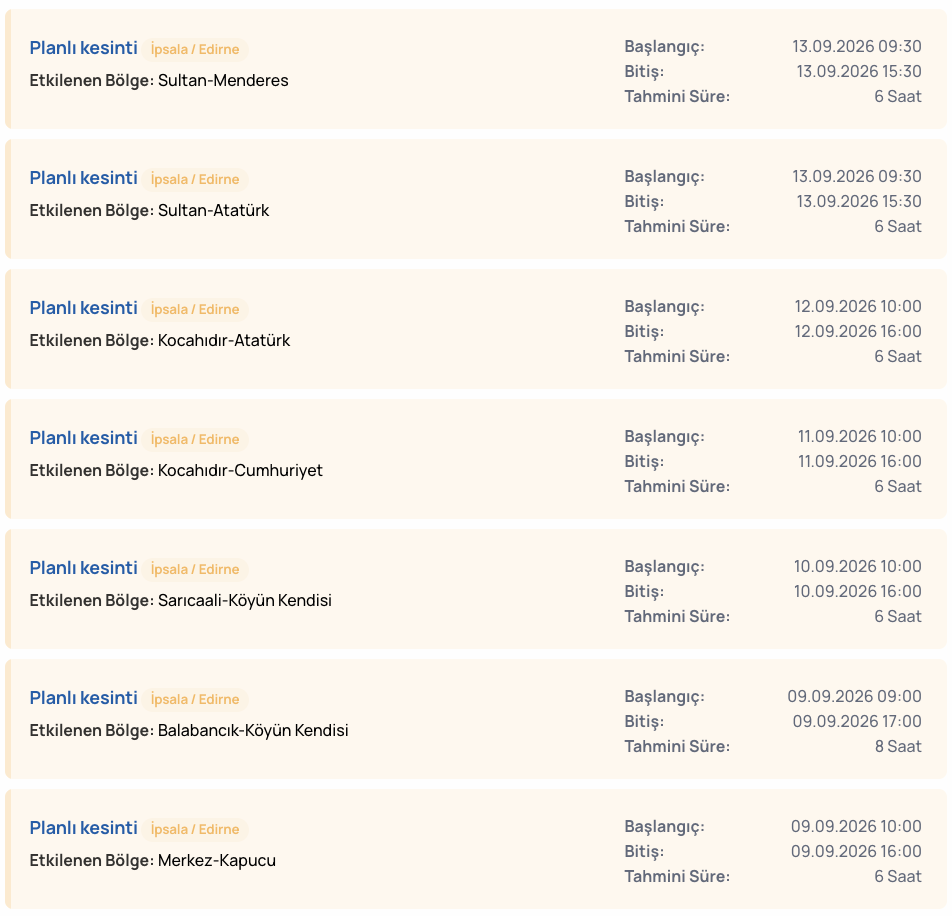Open the Sultan-Atatürk Planlı kesinti heading

[84, 178]
